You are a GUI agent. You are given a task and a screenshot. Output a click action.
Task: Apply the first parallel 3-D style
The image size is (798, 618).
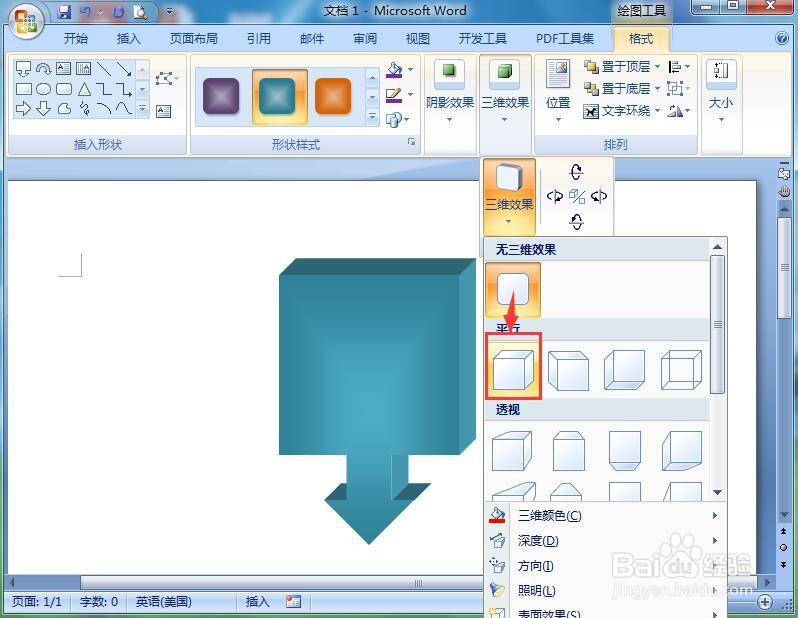tap(513, 369)
